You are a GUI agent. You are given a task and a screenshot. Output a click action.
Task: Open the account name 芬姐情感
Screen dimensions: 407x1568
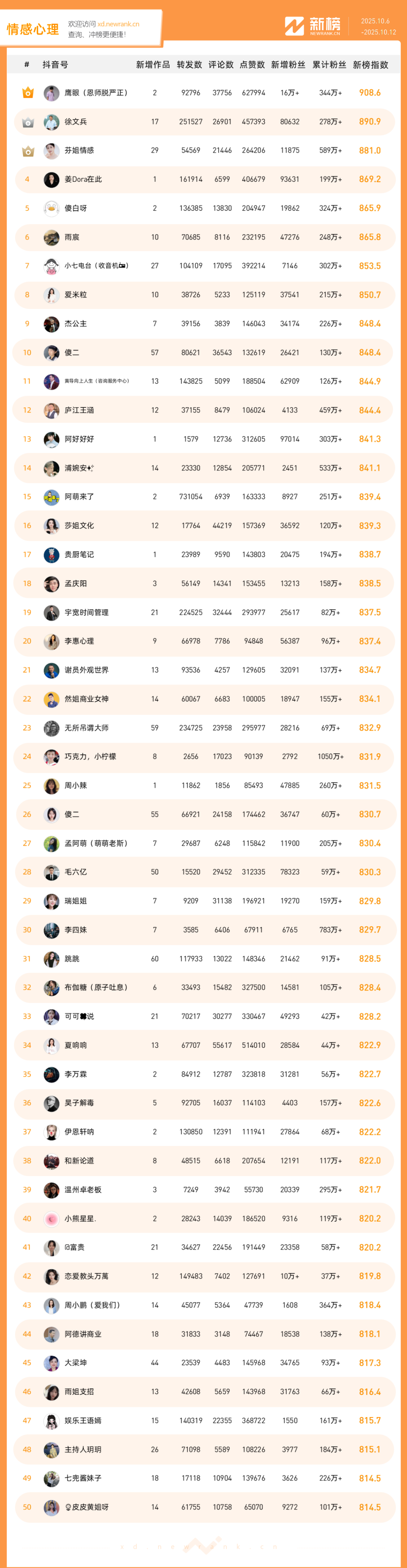pos(79,151)
